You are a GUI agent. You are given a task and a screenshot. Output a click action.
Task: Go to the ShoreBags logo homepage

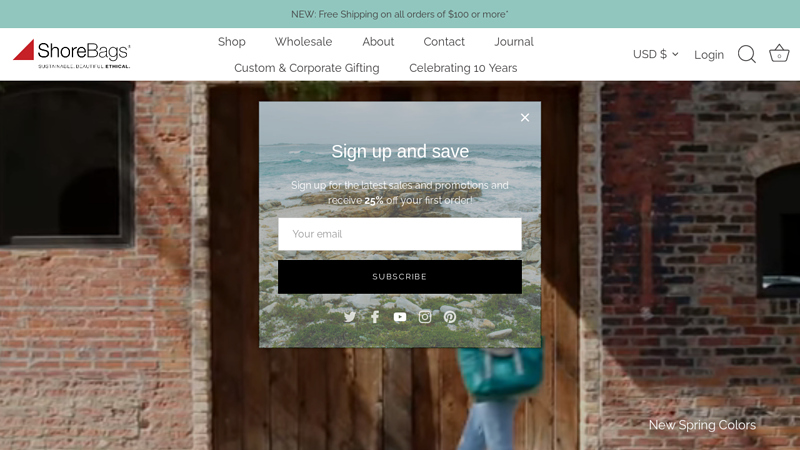coord(72,54)
